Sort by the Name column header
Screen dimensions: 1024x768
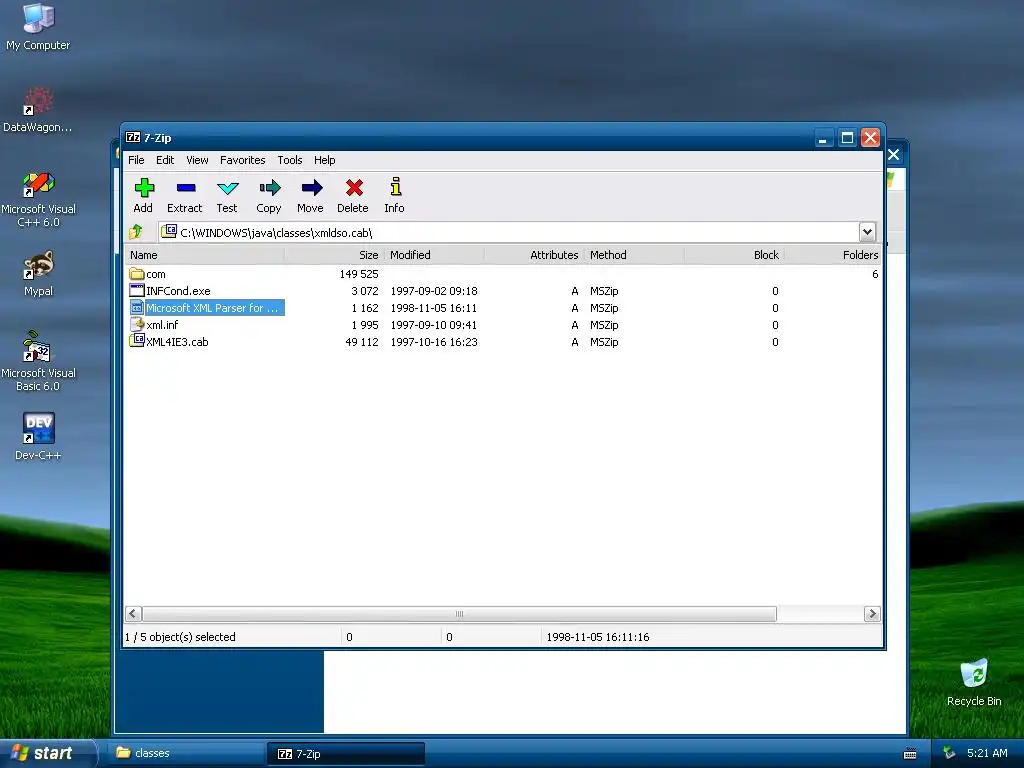tap(204, 255)
